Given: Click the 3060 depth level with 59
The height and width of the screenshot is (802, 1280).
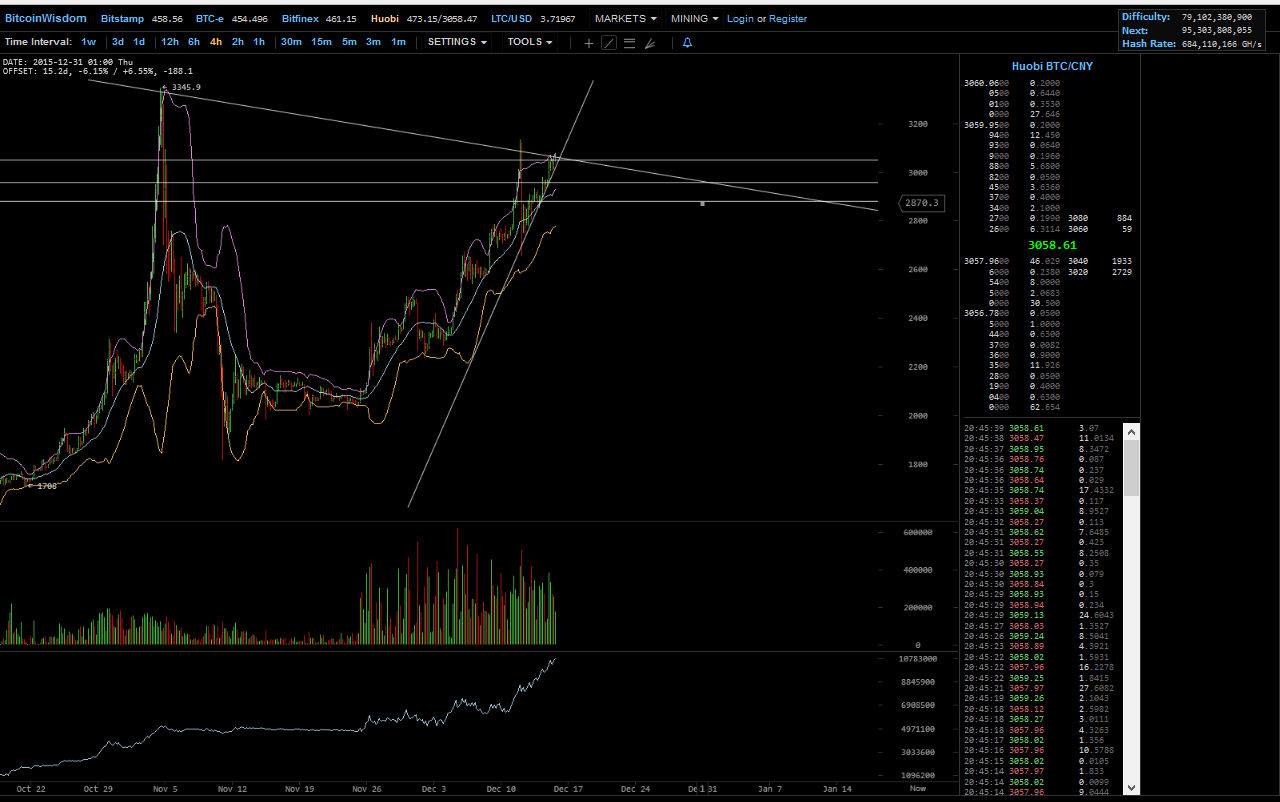Looking at the screenshot, I should [1100, 229].
